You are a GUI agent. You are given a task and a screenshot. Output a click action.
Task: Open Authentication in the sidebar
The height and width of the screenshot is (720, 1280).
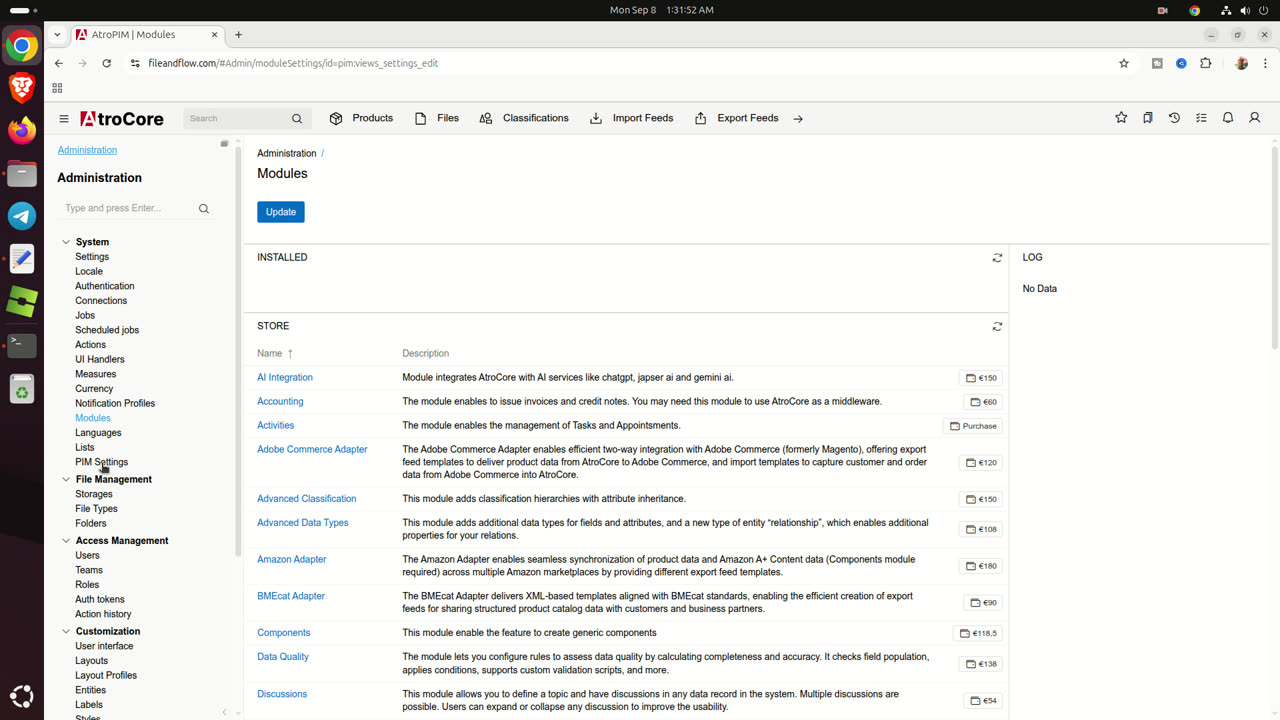point(105,286)
